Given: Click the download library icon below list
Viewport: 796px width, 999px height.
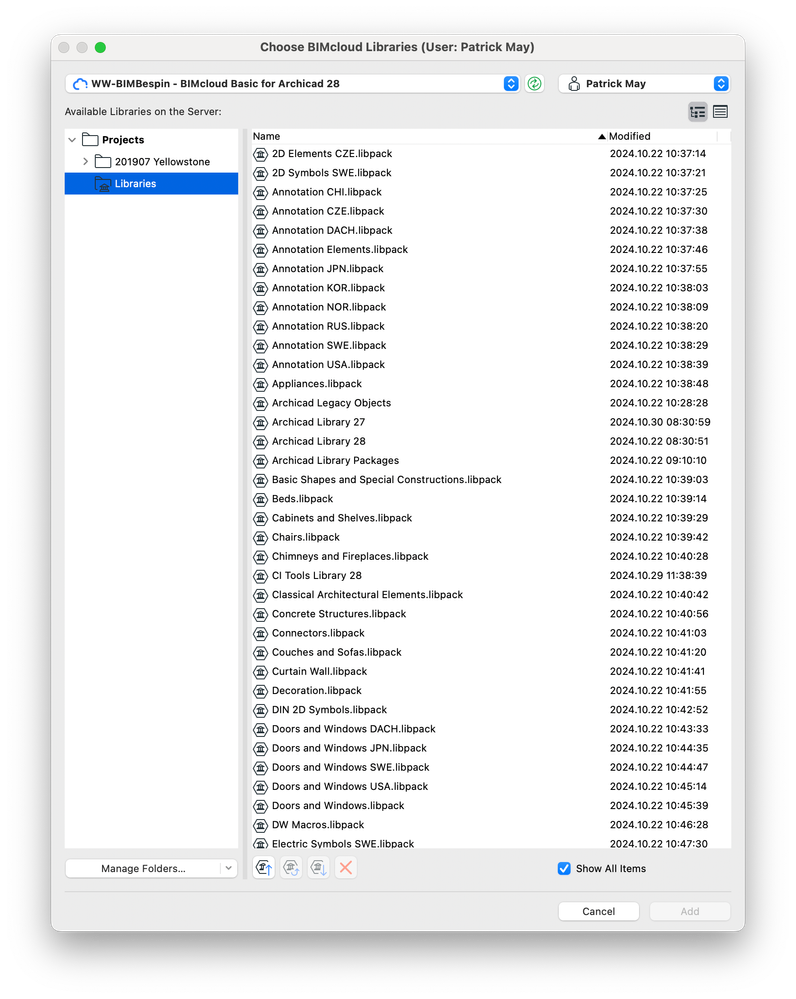Looking at the screenshot, I should pyautogui.click(x=319, y=868).
